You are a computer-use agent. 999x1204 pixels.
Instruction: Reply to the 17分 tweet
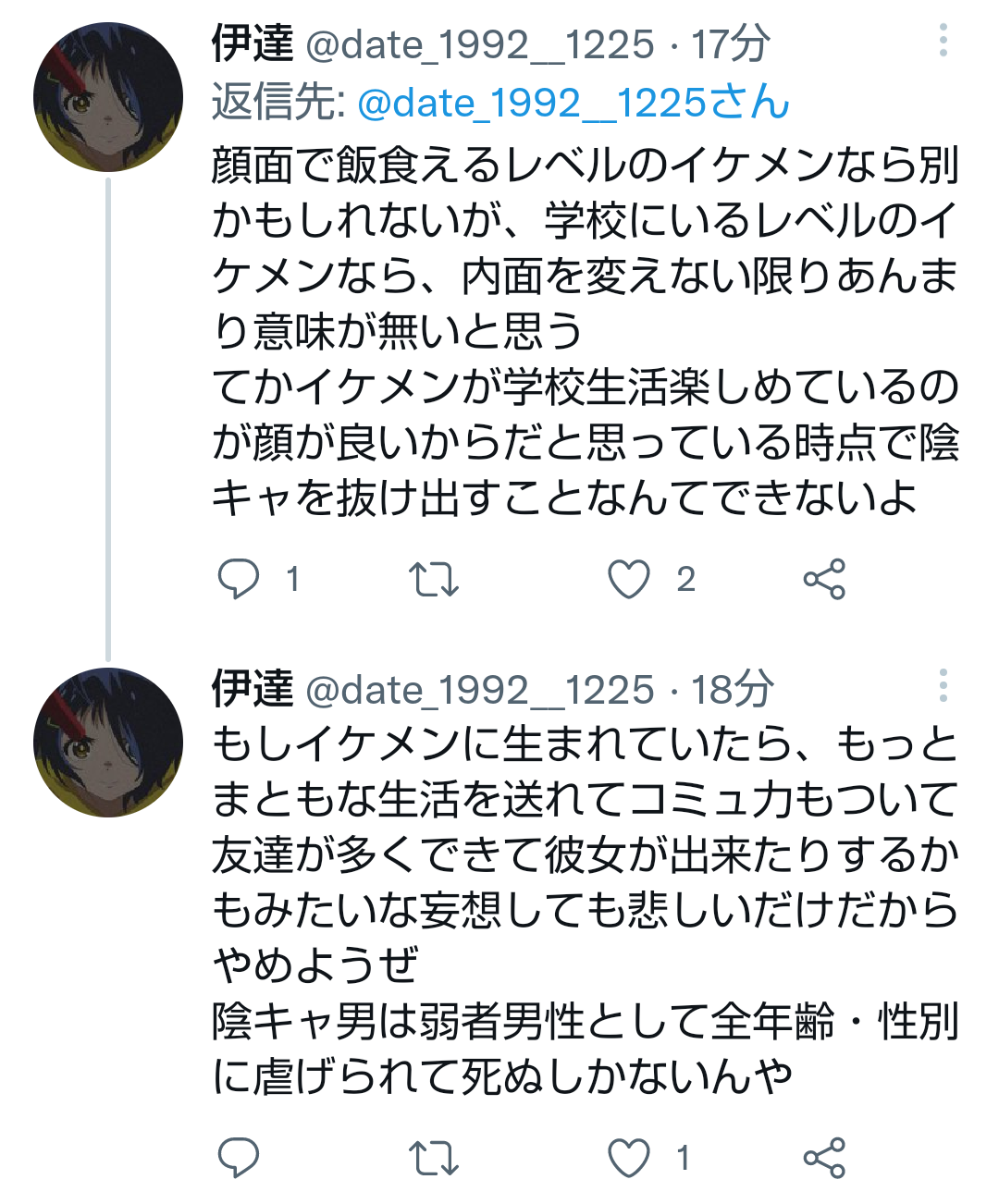[x=238, y=579]
